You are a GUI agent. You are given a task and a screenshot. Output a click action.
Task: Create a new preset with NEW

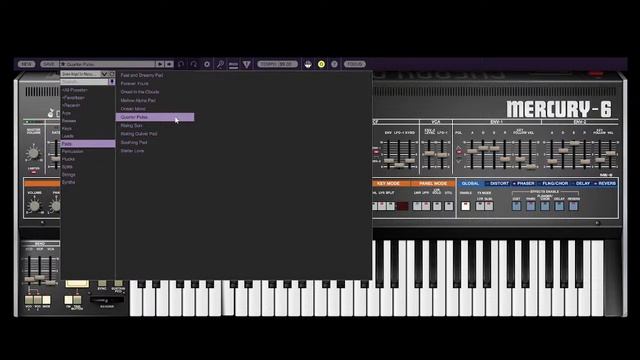(x=27, y=64)
